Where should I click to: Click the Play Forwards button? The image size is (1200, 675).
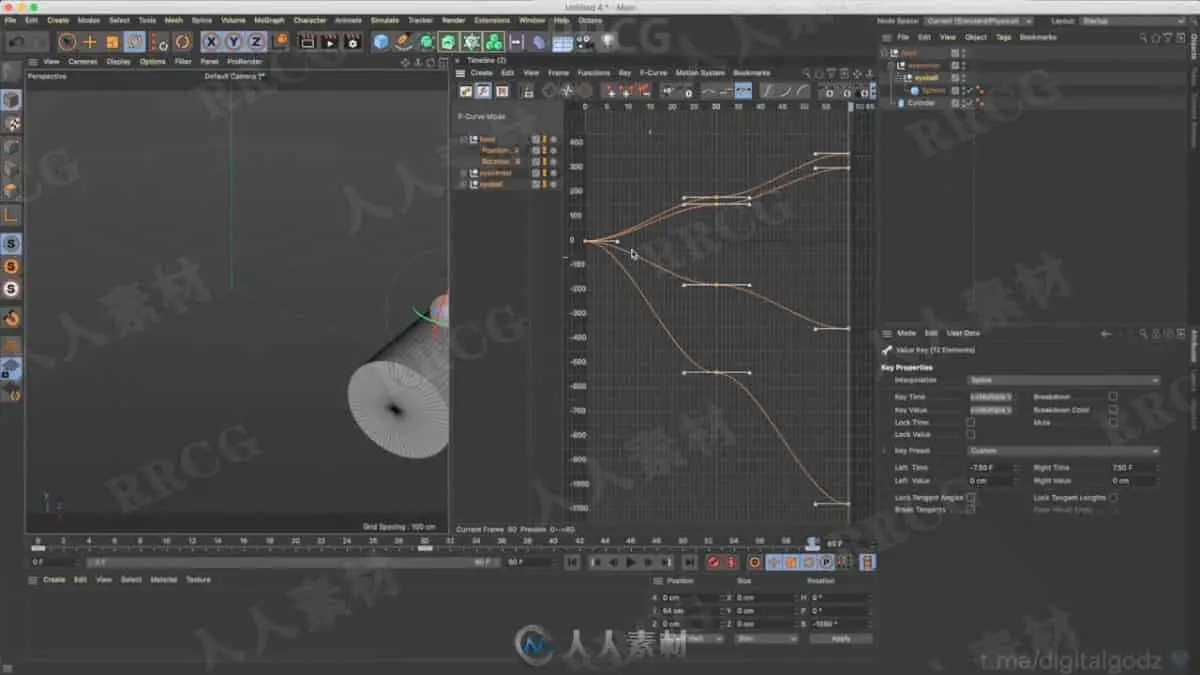[x=631, y=563]
